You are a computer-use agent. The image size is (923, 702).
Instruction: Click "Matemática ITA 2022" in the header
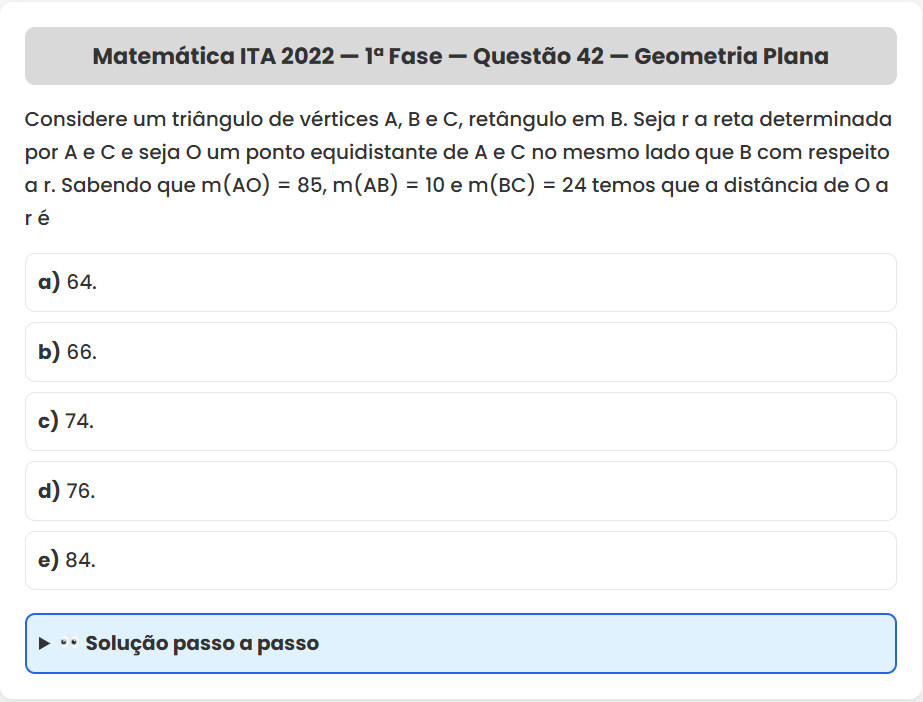click(x=213, y=56)
